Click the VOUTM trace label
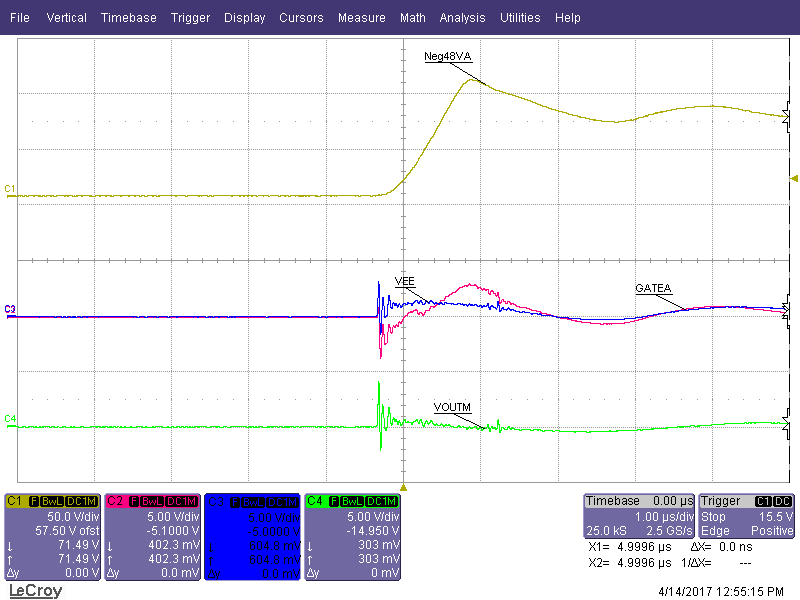Screen dimensions: 800x600 (x=452, y=407)
